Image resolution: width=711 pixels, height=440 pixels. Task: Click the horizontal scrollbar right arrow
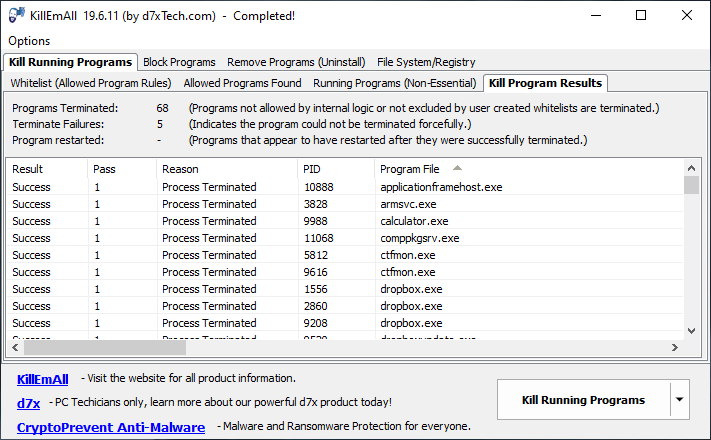click(676, 347)
